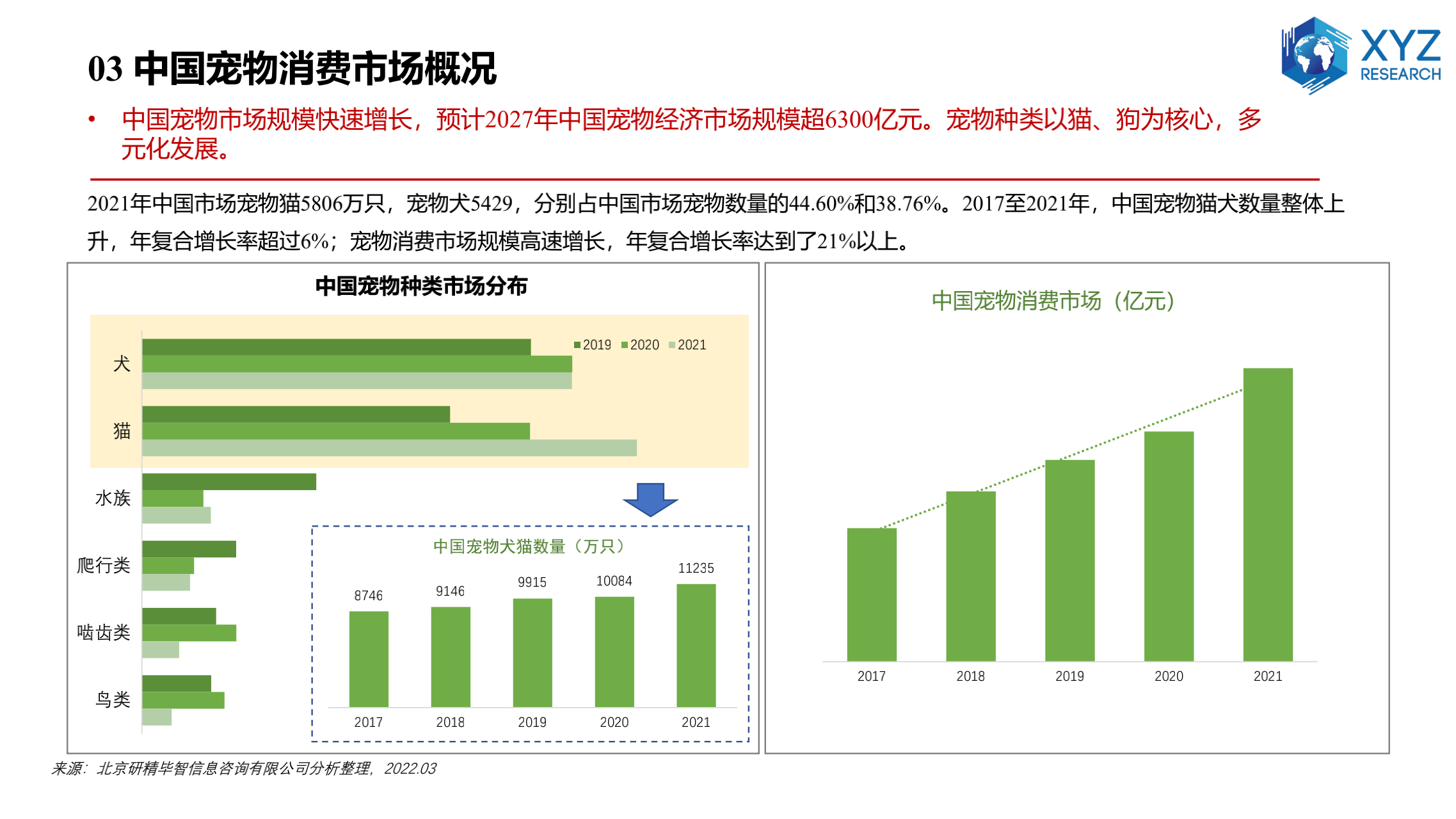Screen dimensions: 1456x819
Task: Click the 水族 2019 dark green bar
Action: (229, 482)
